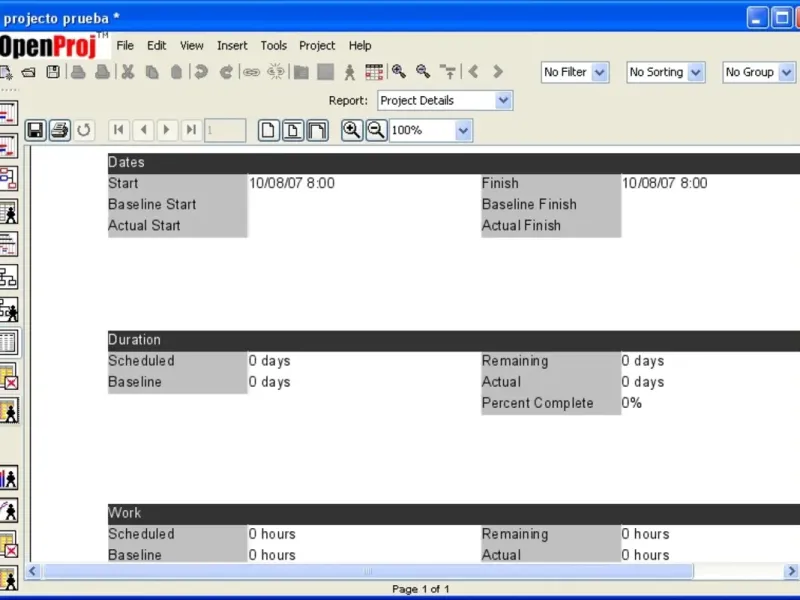Click the Print icon in main toolbar

click(x=78, y=72)
